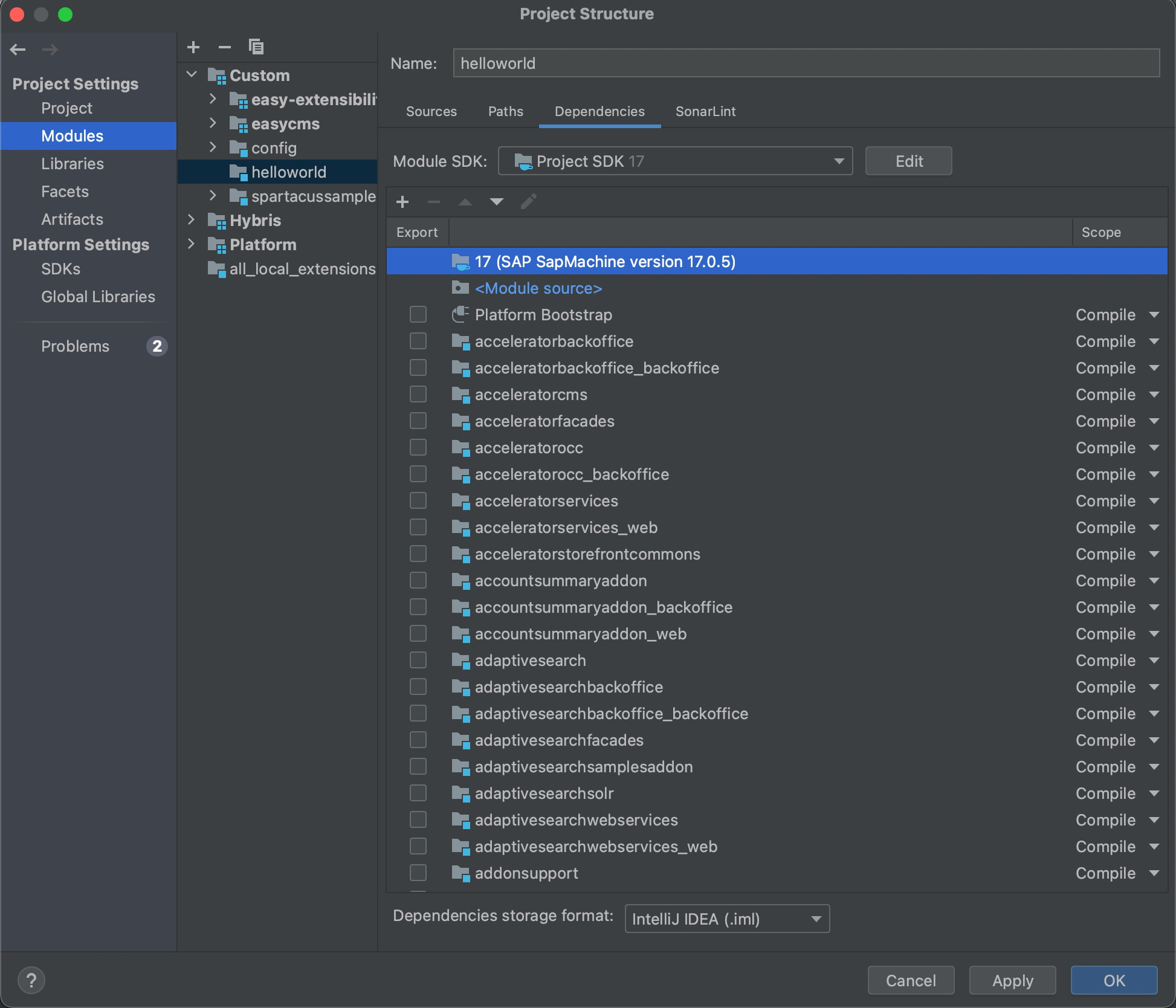Open Dependencies storage format dropdown
This screenshot has height=1008, width=1176.
pyautogui.click(x=727, y=919)
